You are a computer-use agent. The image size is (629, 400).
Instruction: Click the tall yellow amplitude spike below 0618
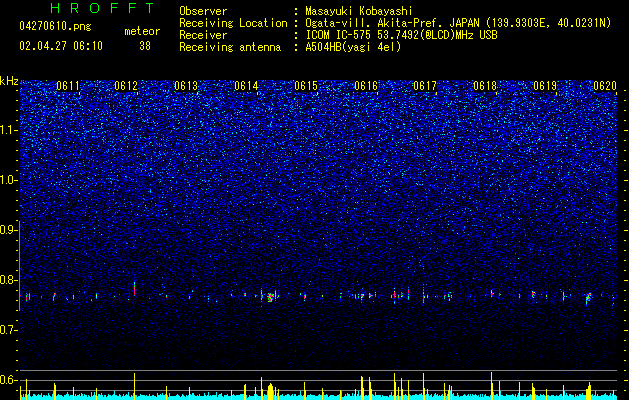point(491,385)
